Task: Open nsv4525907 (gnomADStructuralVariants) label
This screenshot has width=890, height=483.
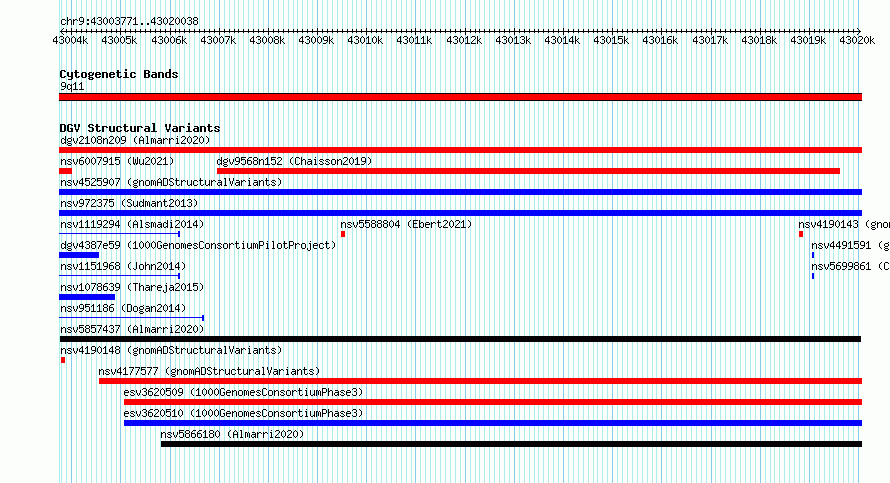Action: click(171, 182)
